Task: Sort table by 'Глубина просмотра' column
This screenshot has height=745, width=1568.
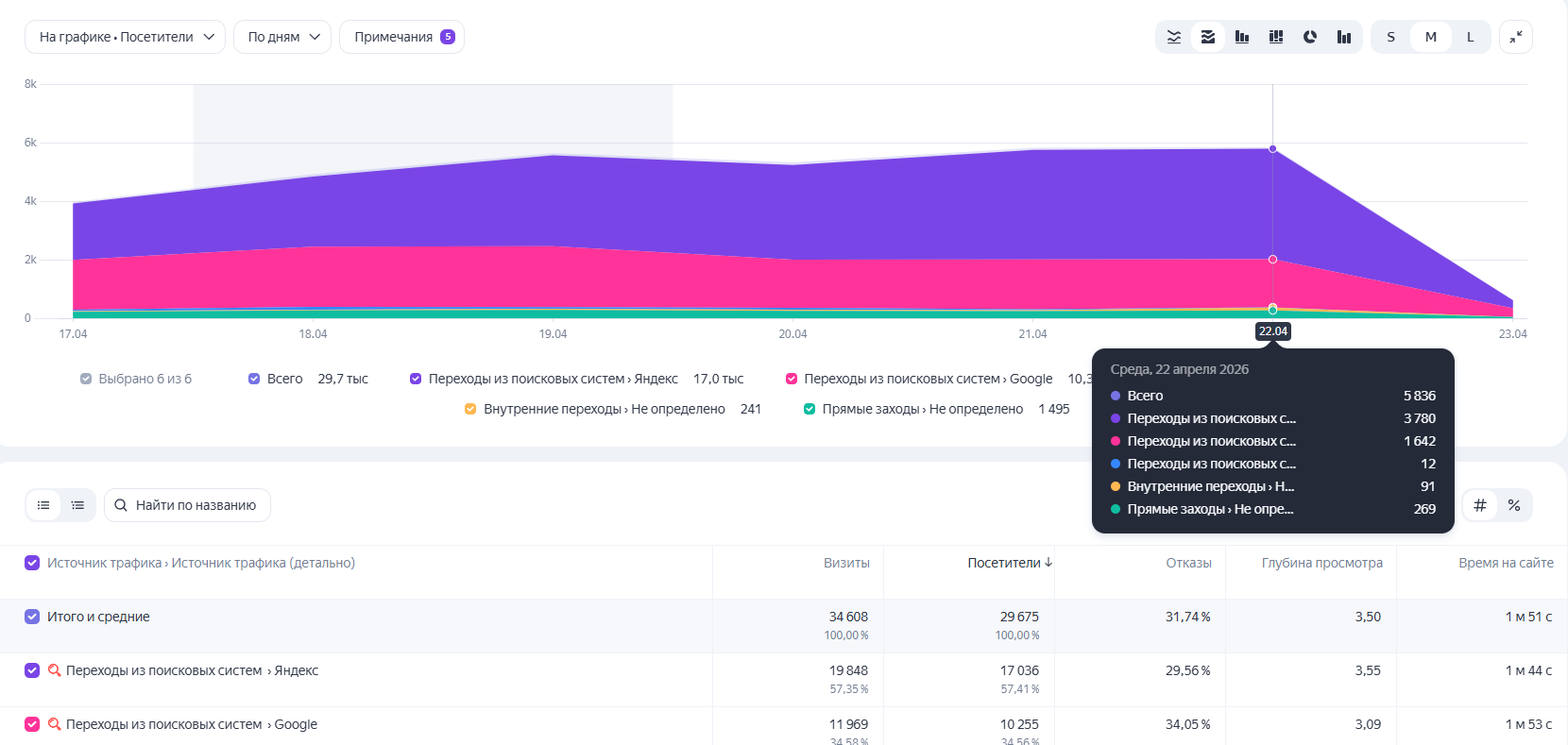Action: [x=1322, y=563]
